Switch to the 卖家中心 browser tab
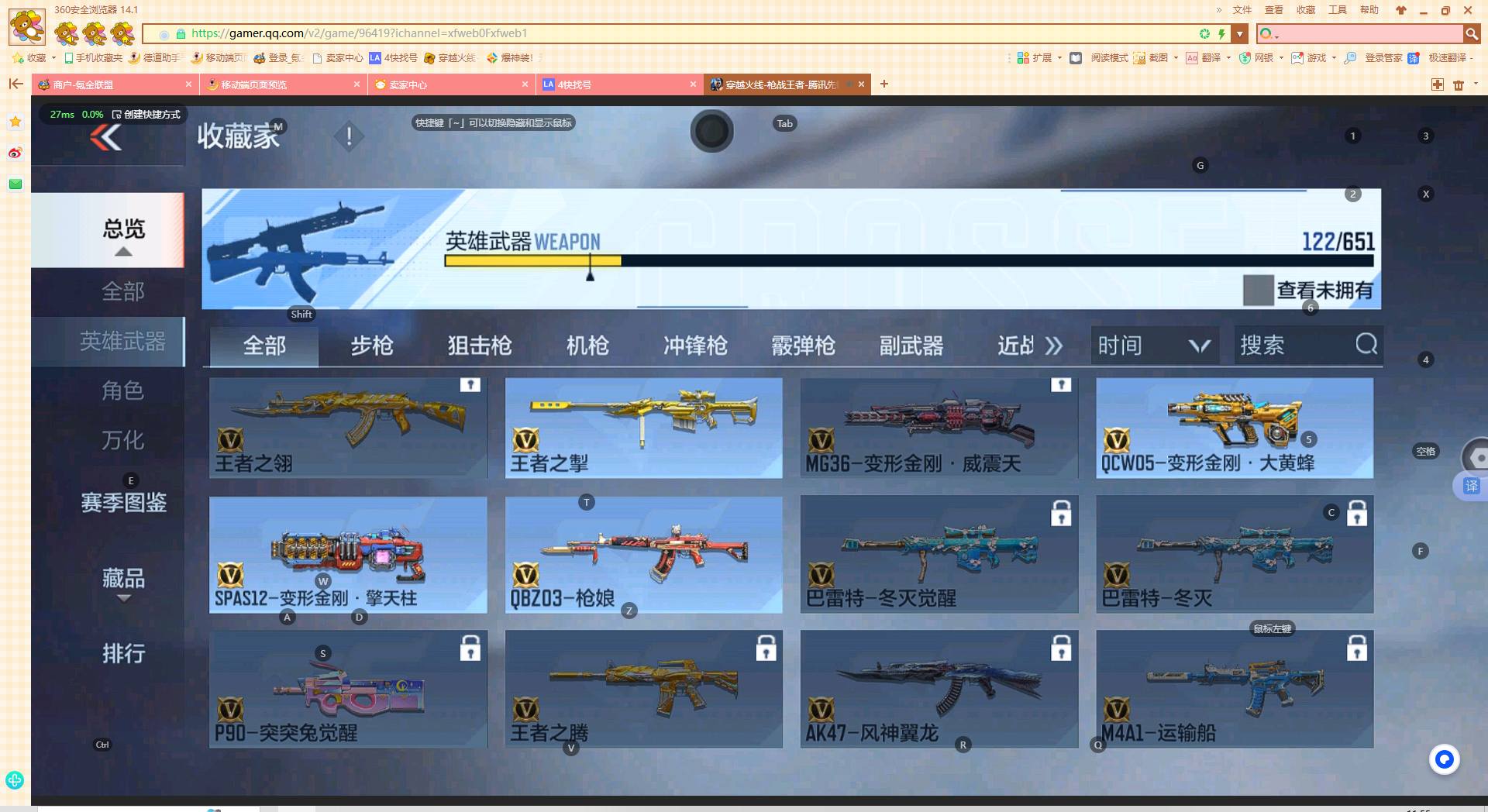 406,84
